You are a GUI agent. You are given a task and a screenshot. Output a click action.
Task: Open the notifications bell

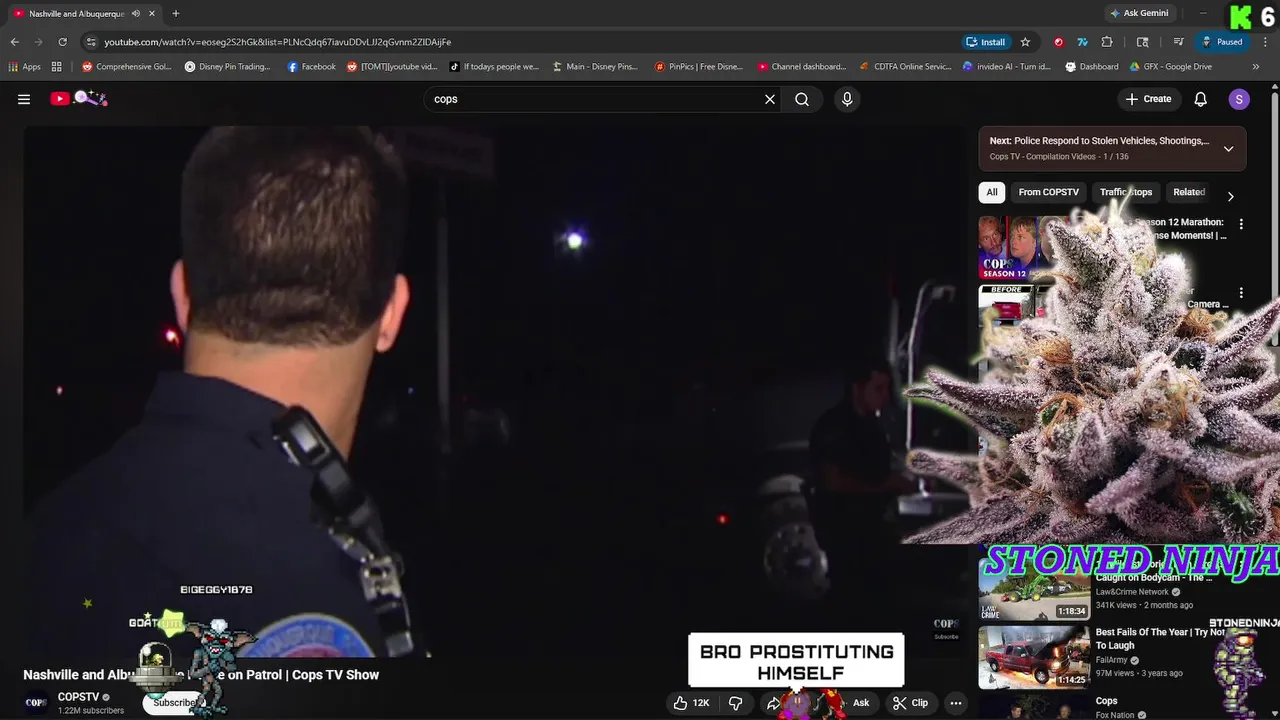coord(1201,99)
